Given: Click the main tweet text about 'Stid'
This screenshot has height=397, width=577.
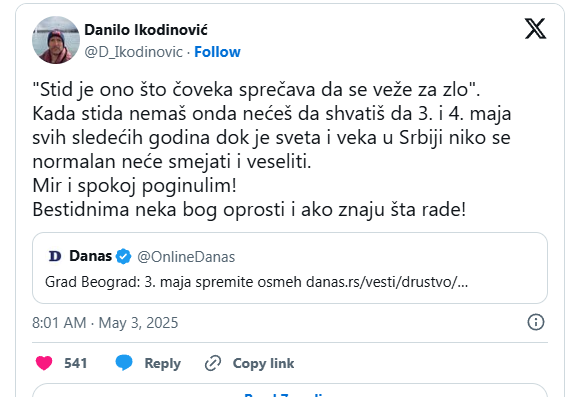Looking at the screenshot, I should [x=272, y=149].
